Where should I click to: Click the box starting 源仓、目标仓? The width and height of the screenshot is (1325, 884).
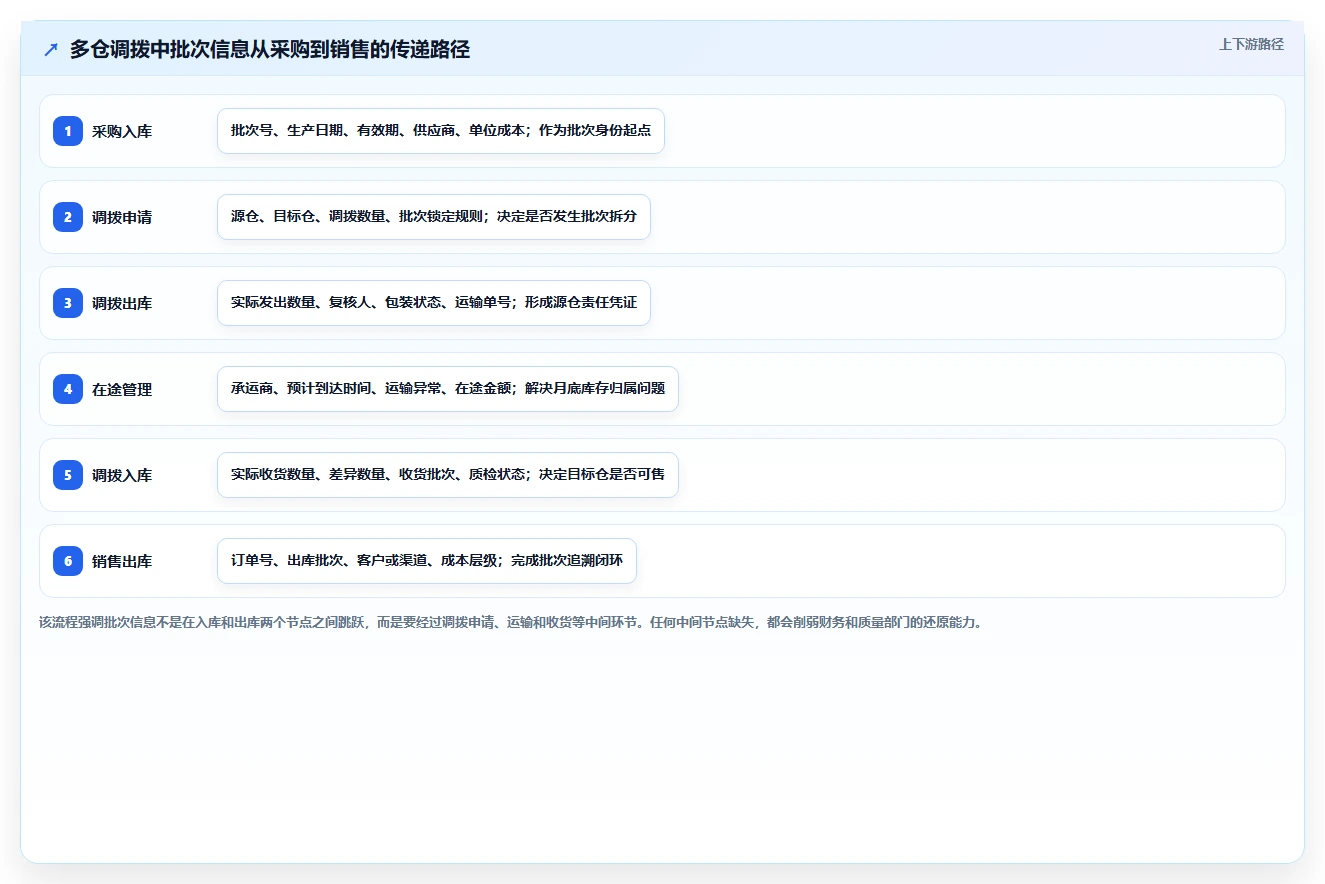[x=434, y=217]
